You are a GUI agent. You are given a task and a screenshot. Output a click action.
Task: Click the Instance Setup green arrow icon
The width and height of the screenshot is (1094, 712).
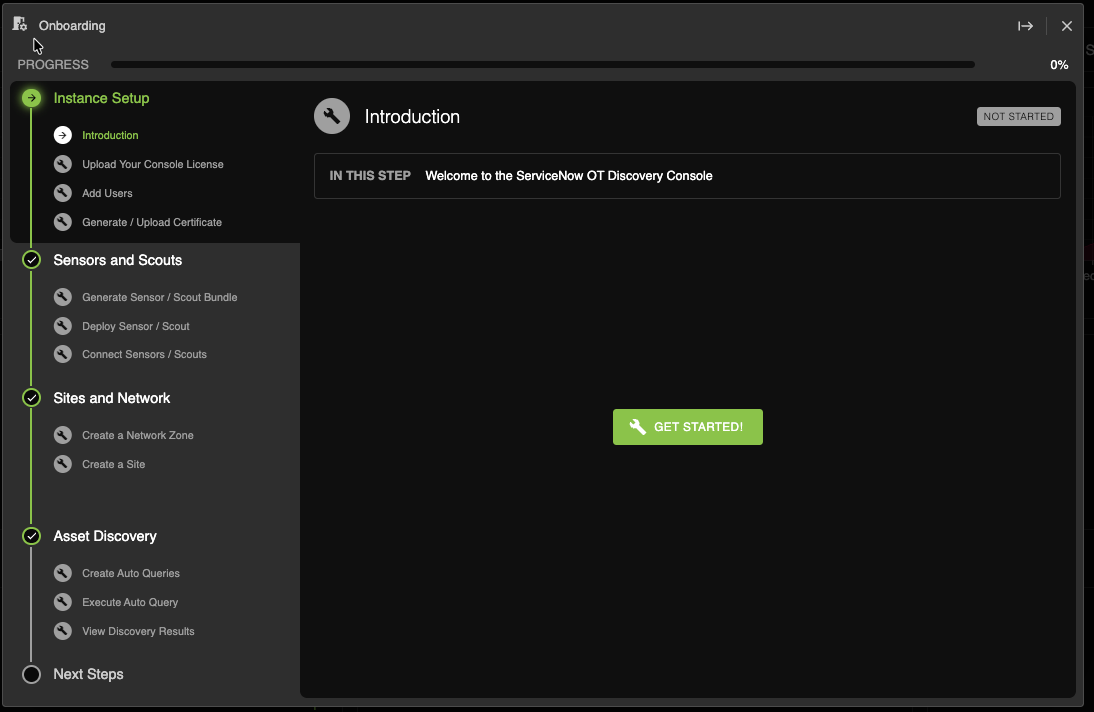point(31,98)
